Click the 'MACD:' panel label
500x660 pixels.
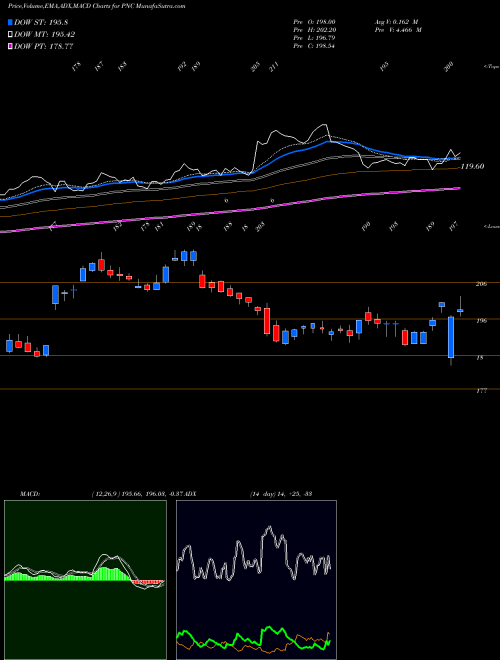(x=29, y=494)
